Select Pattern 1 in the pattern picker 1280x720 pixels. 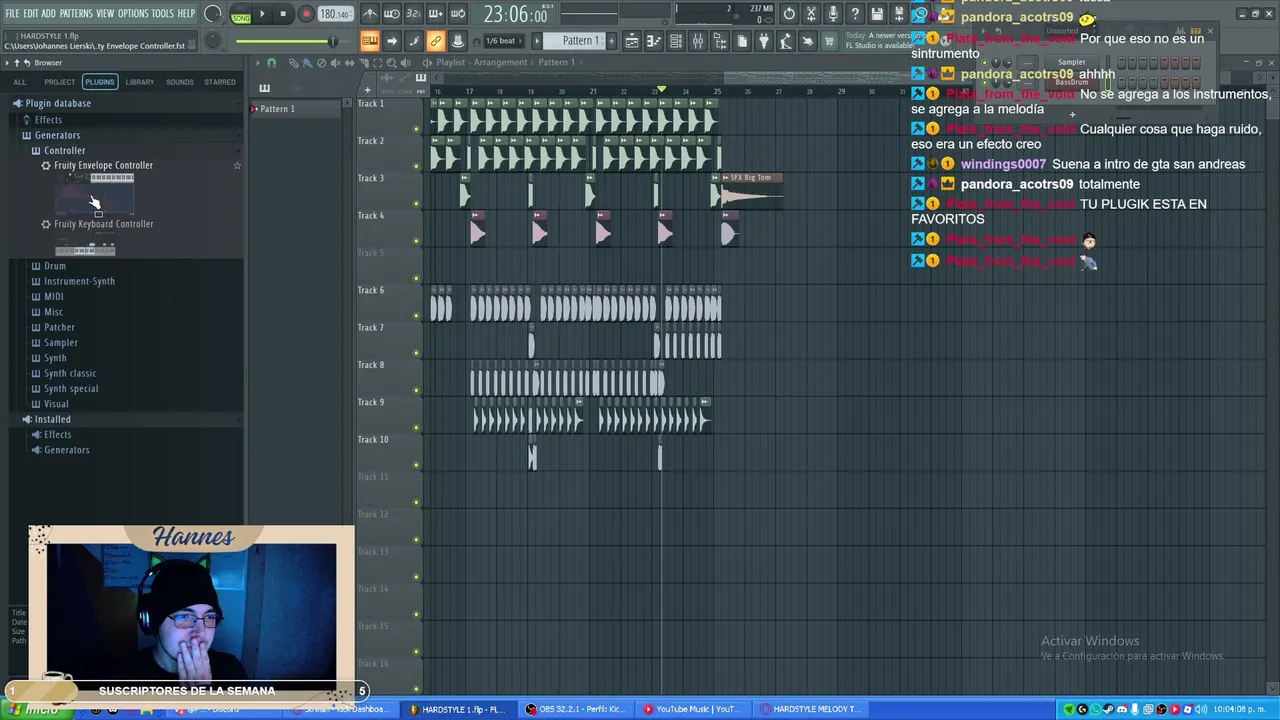click(278, 109)
